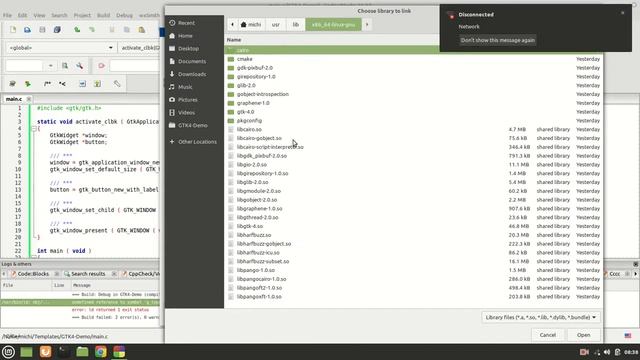Go forward with file dialog path right arrow
The image size is (640, 360).
click(x=367, y=24)
